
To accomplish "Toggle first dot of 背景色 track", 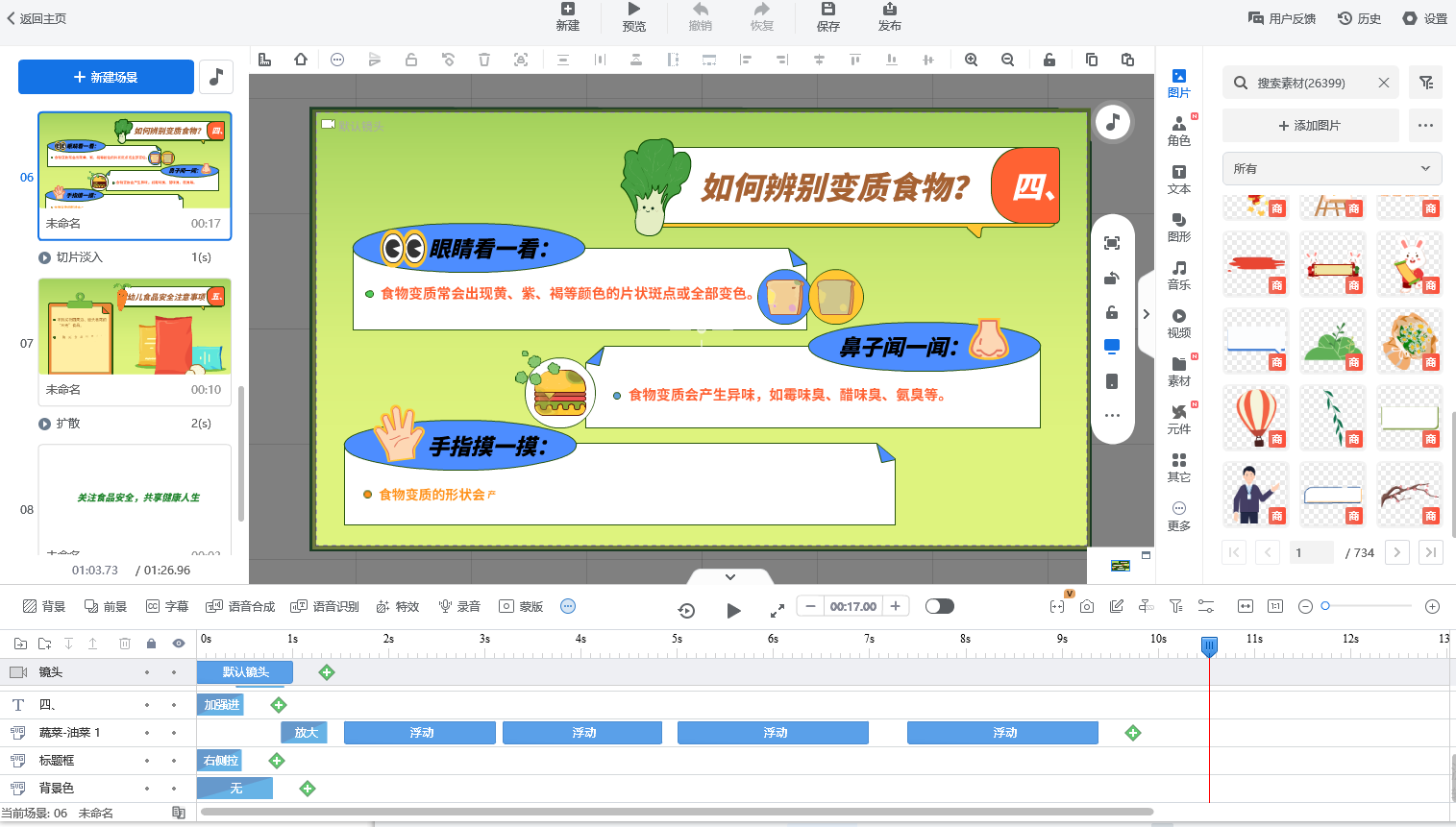I will point(147,789).
